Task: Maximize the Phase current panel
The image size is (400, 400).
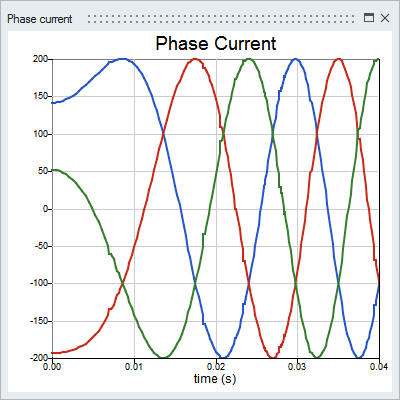Action: (x=369, y=18)
